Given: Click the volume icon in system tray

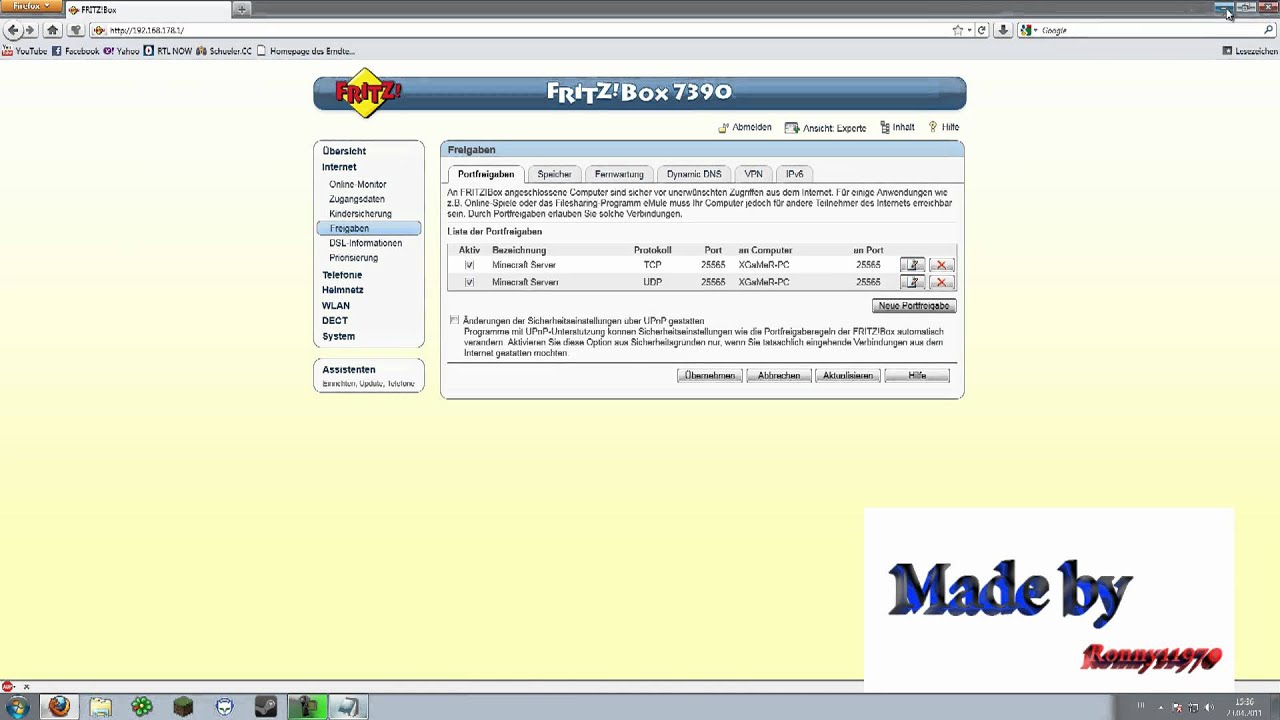Looking at the screenshot, I should pyautogui.click(x=1209, y=707).
